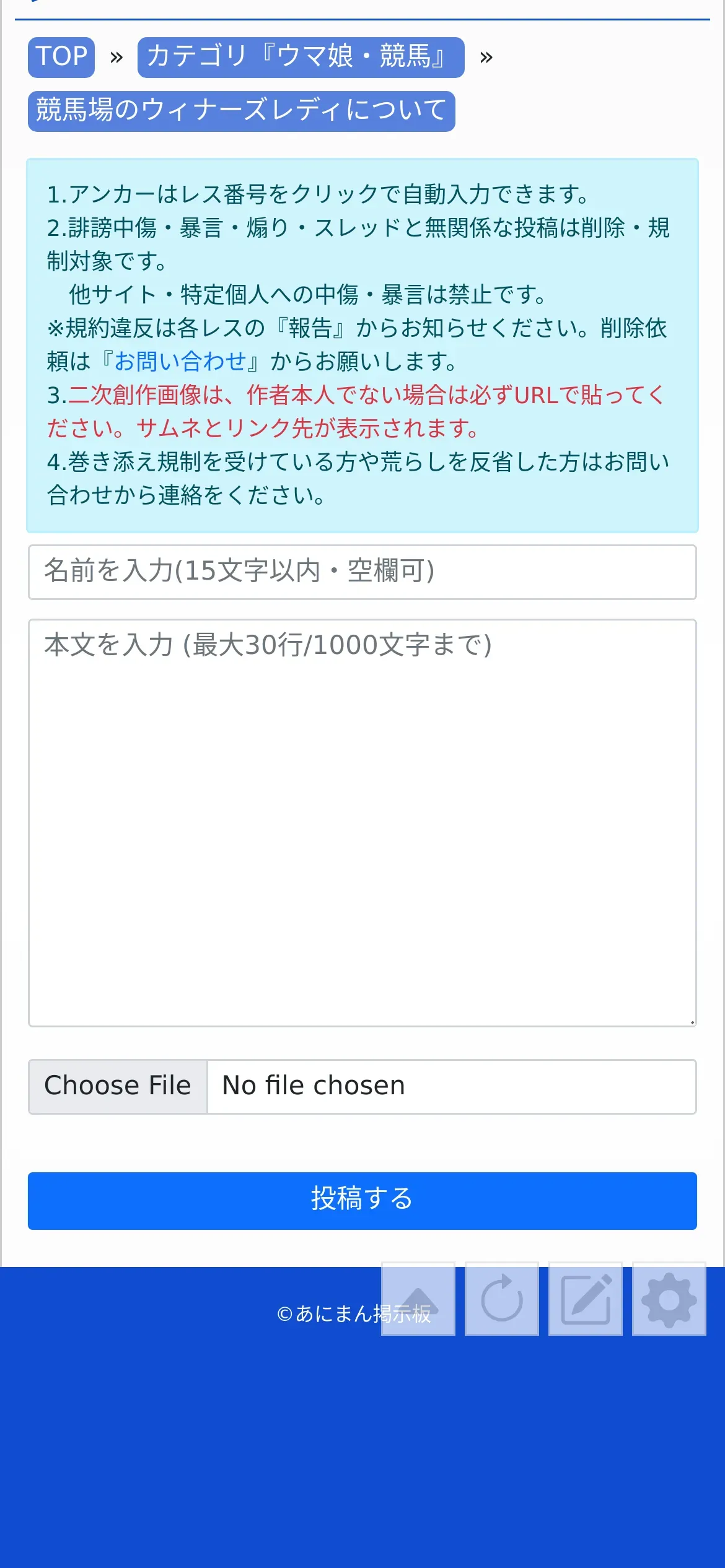
Task: Click the » separator after the category breadcrumb
Action: pyautogui.click(x=486, y=58)
